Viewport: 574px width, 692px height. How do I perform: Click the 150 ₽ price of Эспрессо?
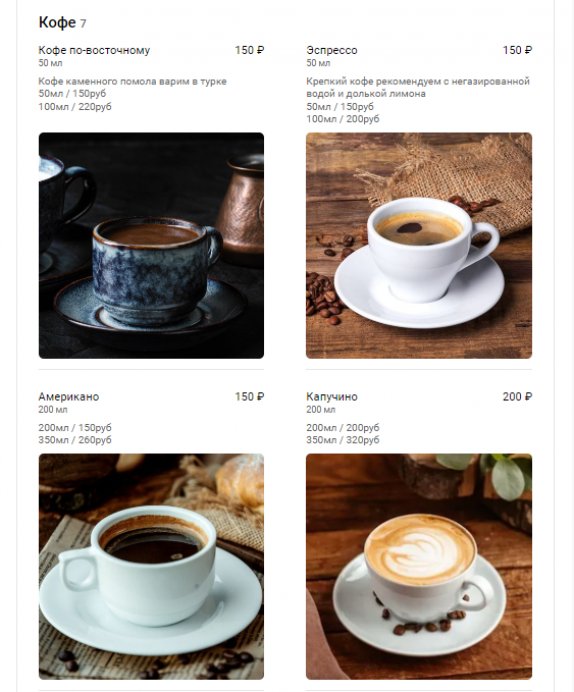(517, 50)
